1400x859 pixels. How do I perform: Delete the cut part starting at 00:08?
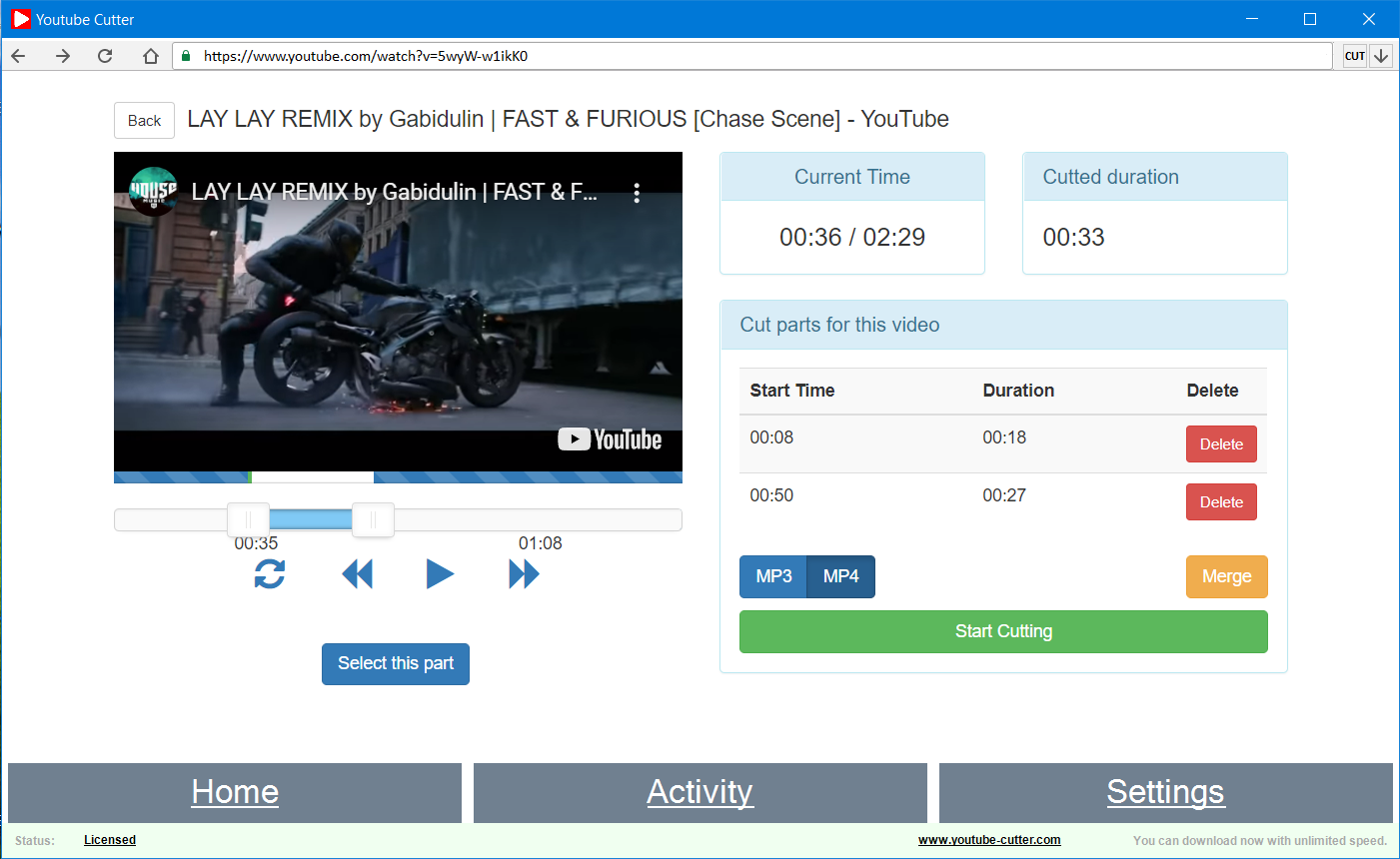click(x=1221, y=444)
